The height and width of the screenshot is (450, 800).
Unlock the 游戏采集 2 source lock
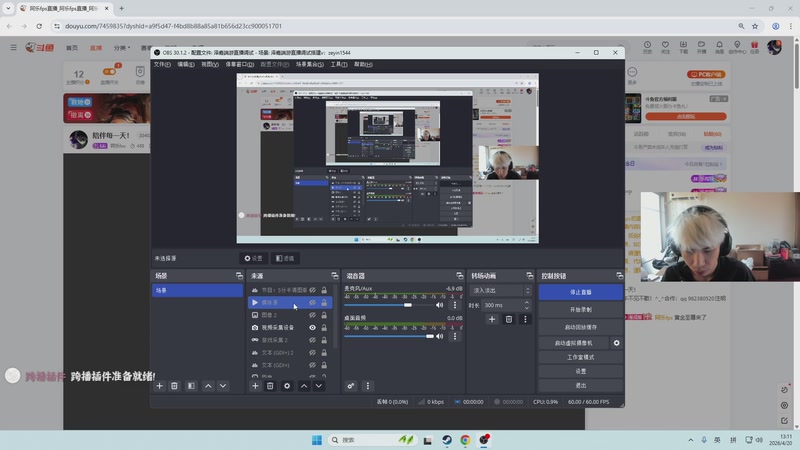(324, 340)
